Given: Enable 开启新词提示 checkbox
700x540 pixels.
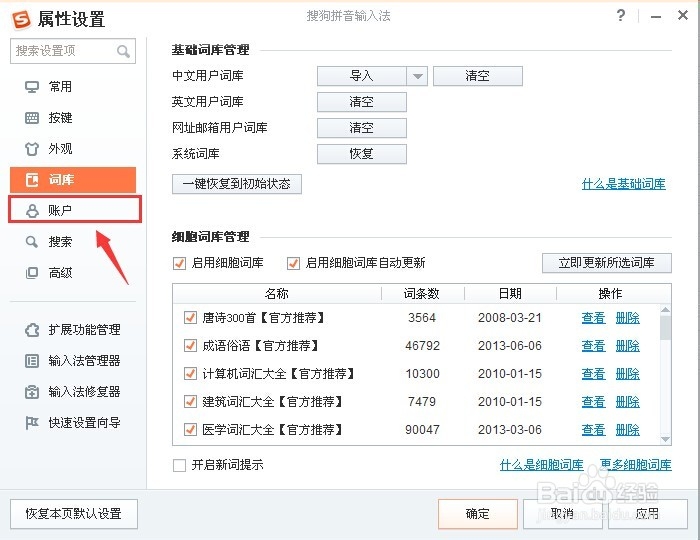Looking at the screenshot, I should tap(180, 465).
